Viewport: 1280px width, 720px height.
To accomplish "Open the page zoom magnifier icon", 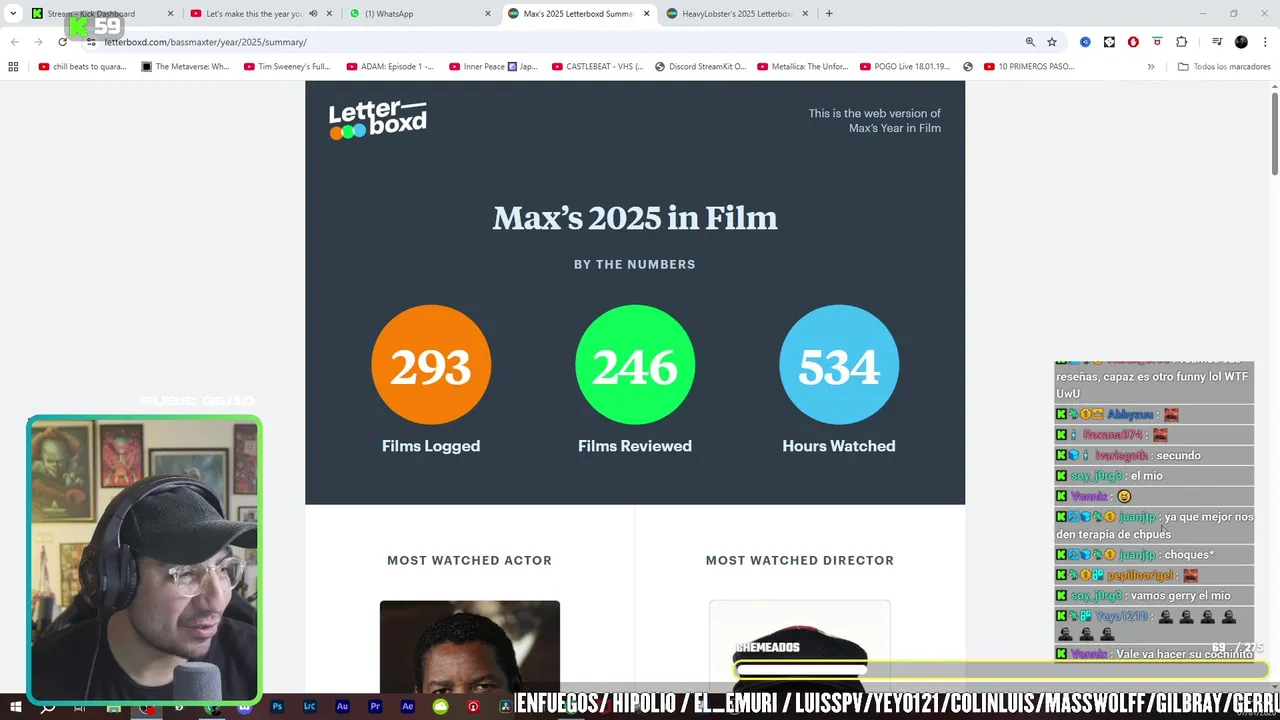I will (x=1030, y=42).
